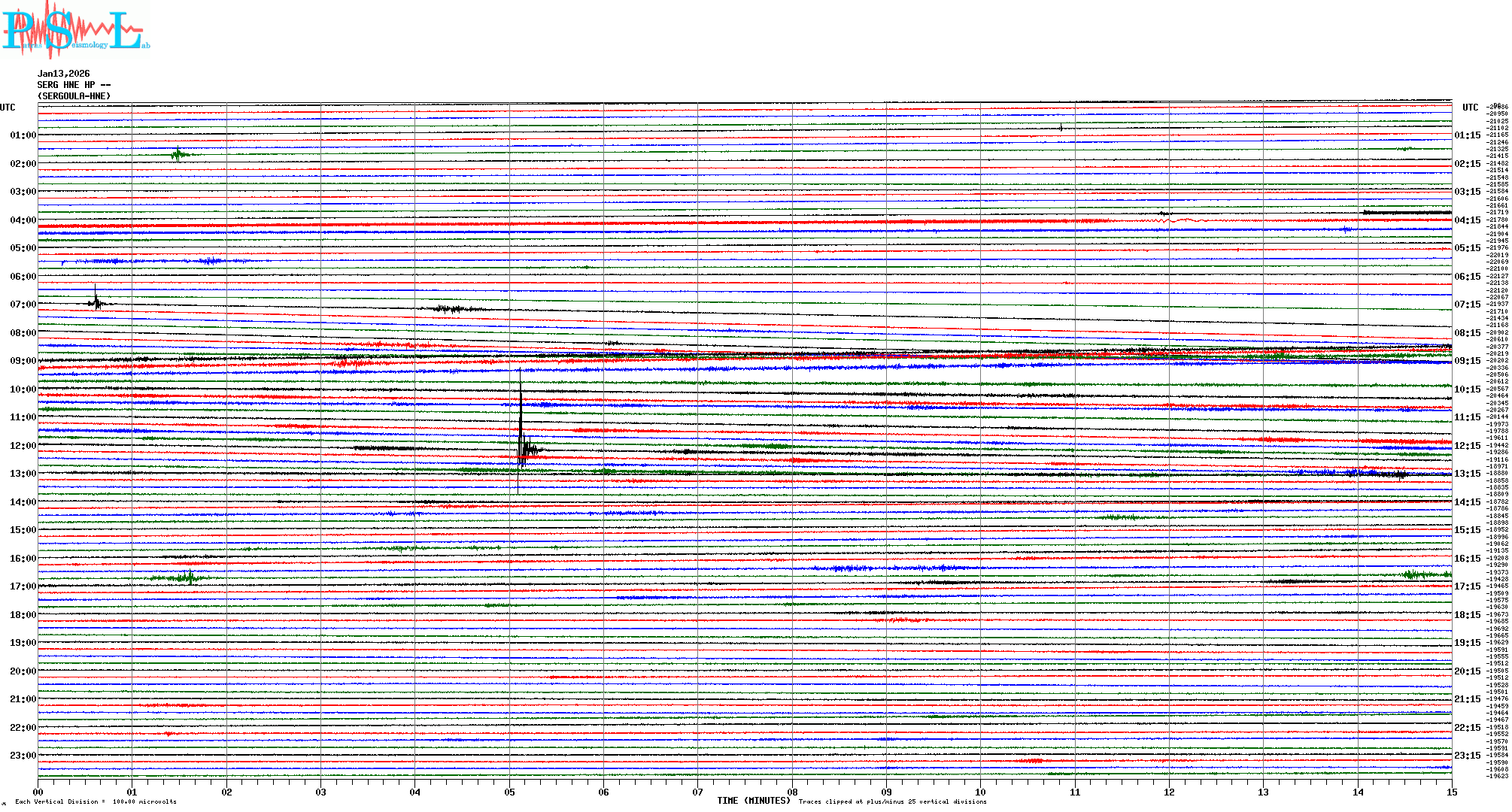Click the vertical division microvolts note
The width and height of the screenshot is (1512, 812).
click(96, 801)
